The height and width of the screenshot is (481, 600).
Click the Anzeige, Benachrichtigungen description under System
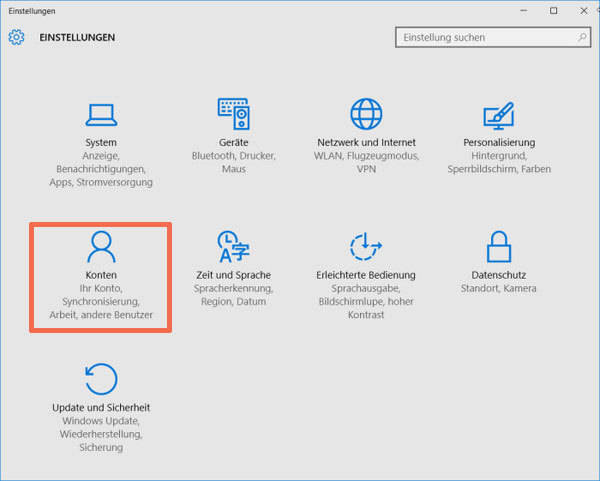pyautogui.click(x=101, y=169)
